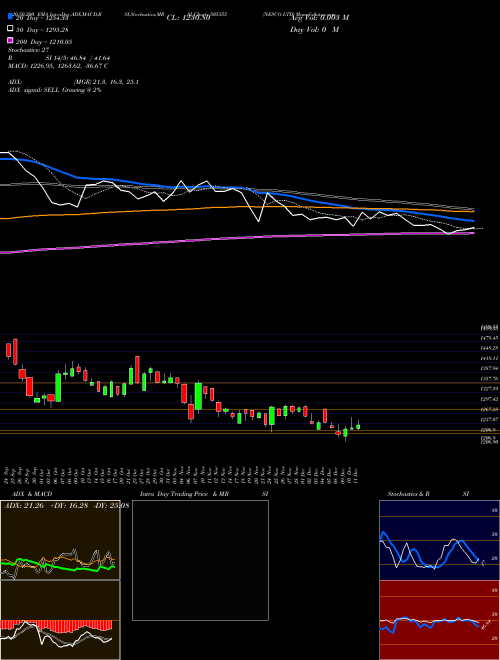Click the empty Intra Day Trading Price chart box
Viewport: 500px width, 660px height.
coord(200,560)
